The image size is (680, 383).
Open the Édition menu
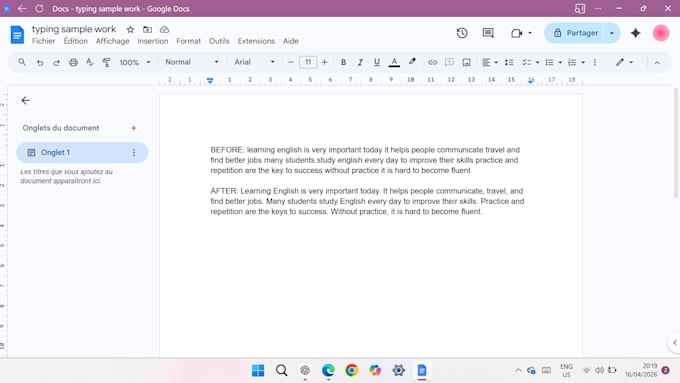coord(75,41)
